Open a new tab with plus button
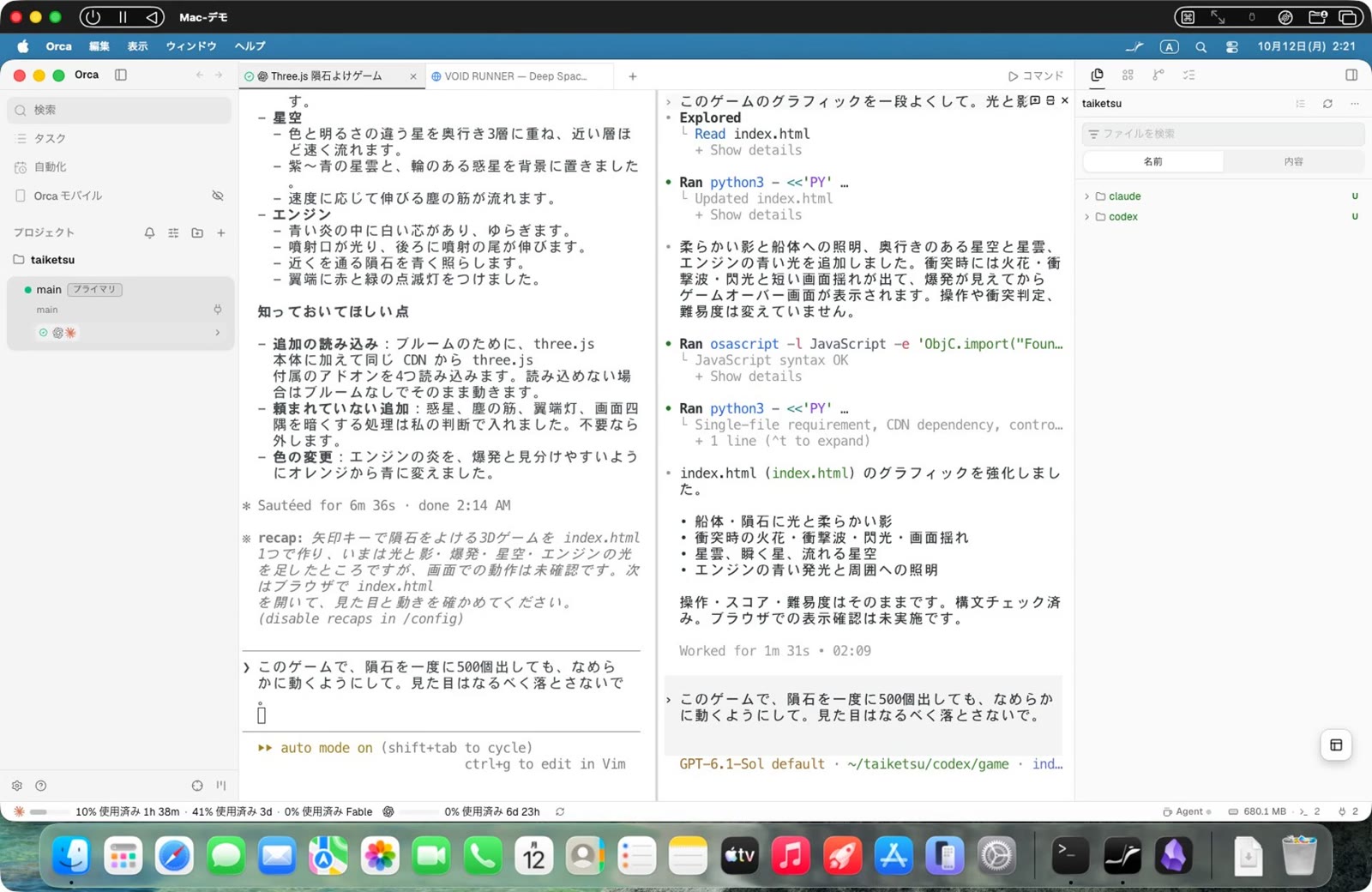 633,76
